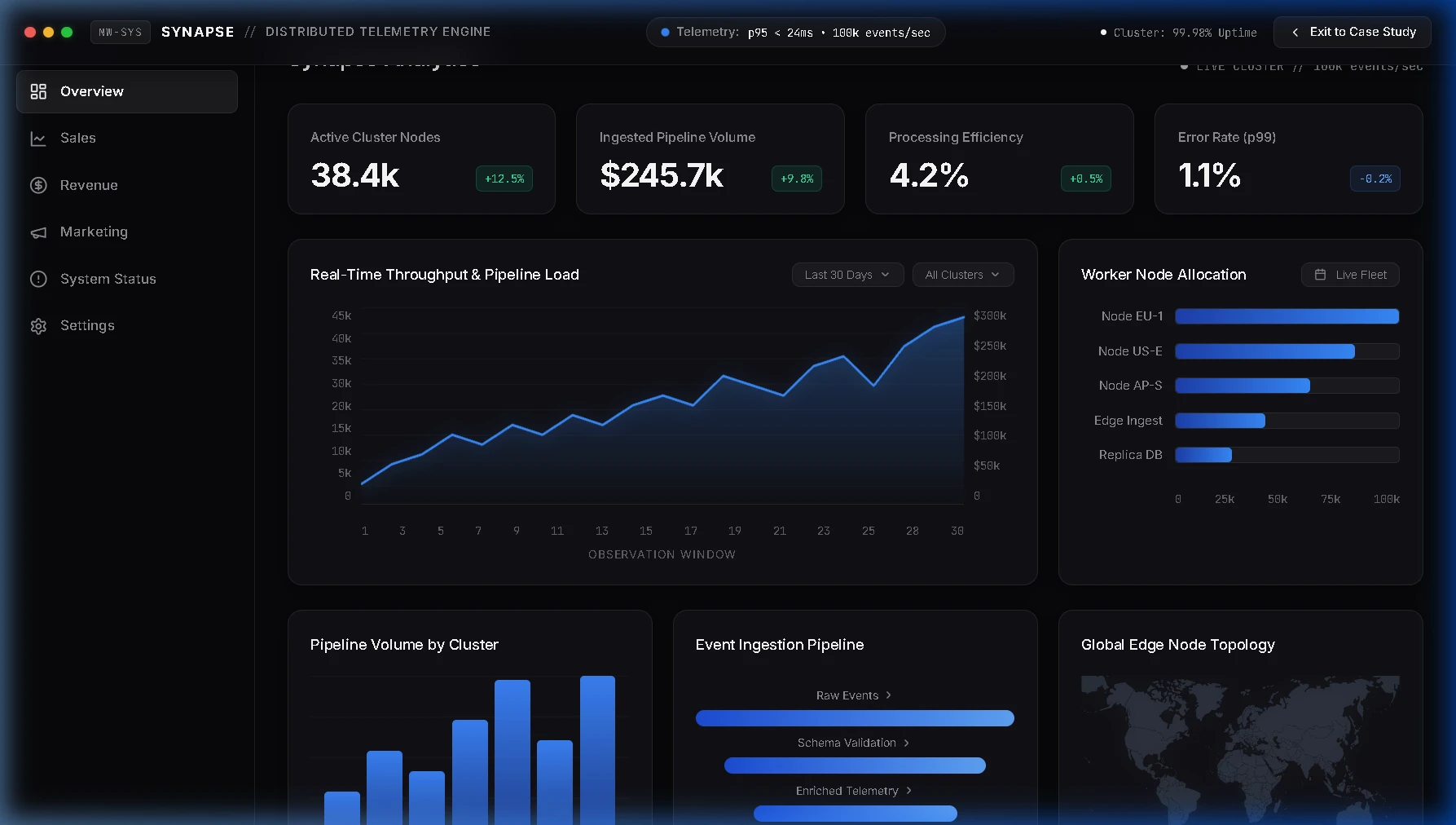Click the Marketing megaphone icon
This screenshot has height=825, width=1456.
click(x=38, y=232)
